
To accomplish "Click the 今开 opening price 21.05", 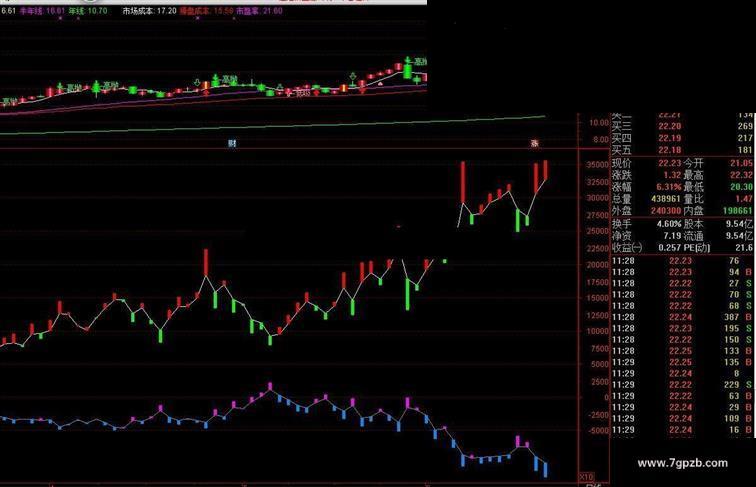I will 741,163.
